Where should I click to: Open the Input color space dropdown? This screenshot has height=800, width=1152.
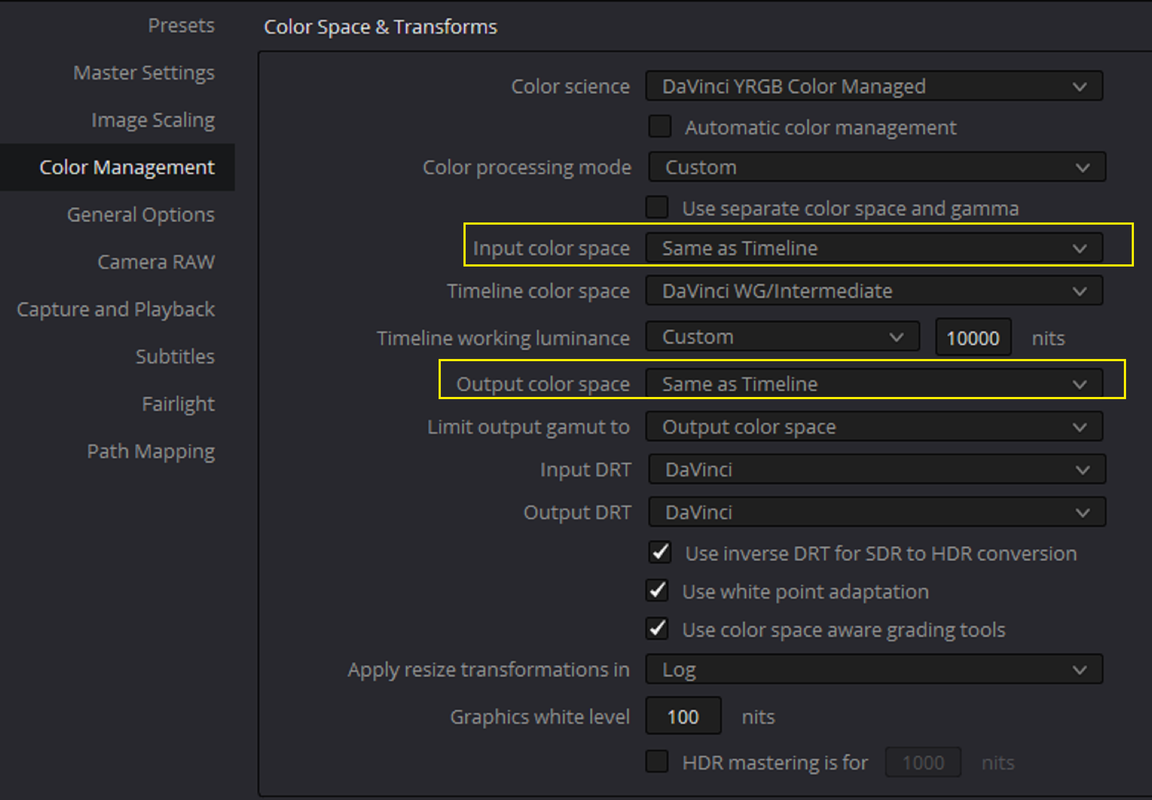click(874, 248)
